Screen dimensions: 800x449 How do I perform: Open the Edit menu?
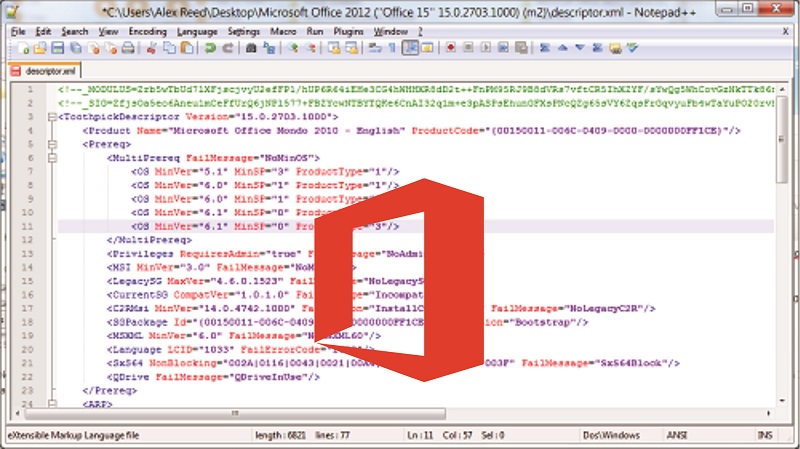point(43,32)
